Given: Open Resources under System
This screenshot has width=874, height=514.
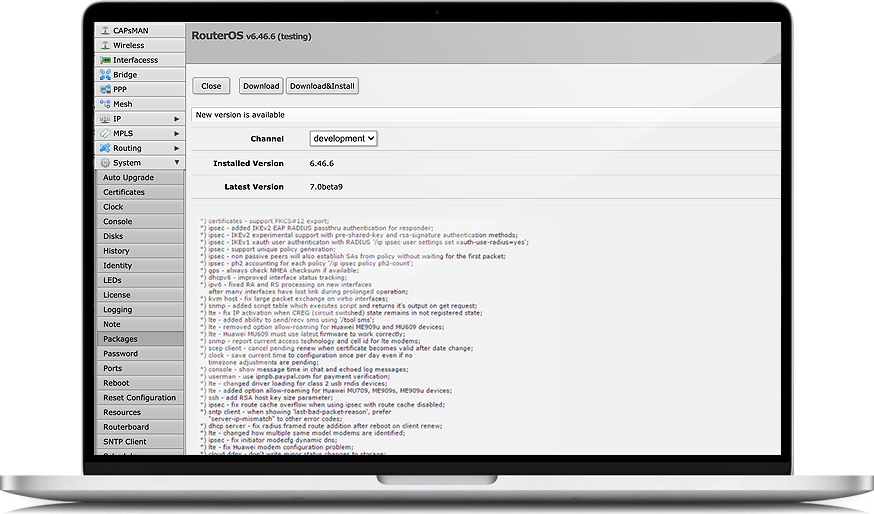Looking at the screenshot, I should coord(140,412).
